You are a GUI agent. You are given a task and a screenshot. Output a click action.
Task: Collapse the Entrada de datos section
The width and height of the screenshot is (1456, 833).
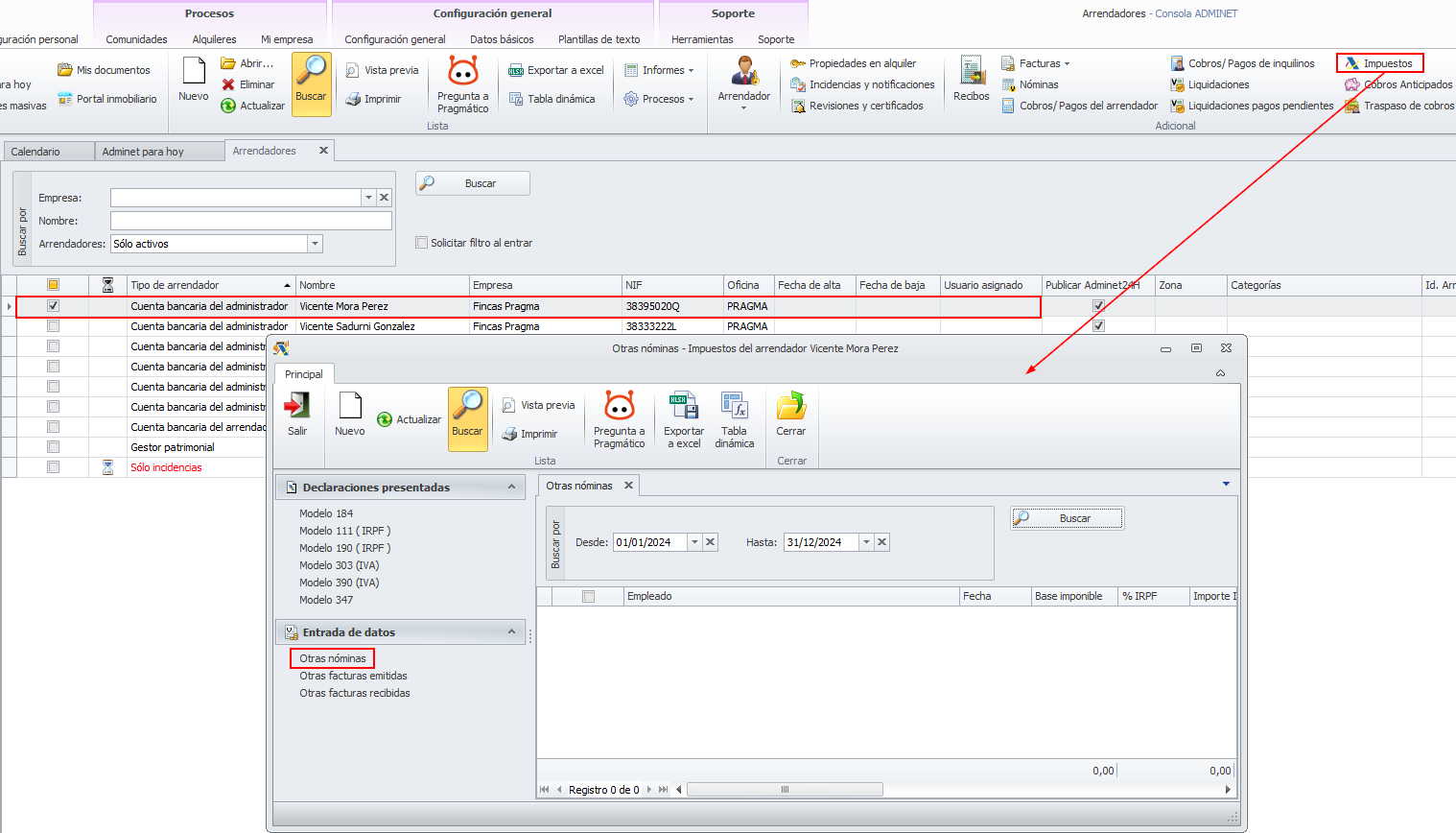click(x=512, y=632)
